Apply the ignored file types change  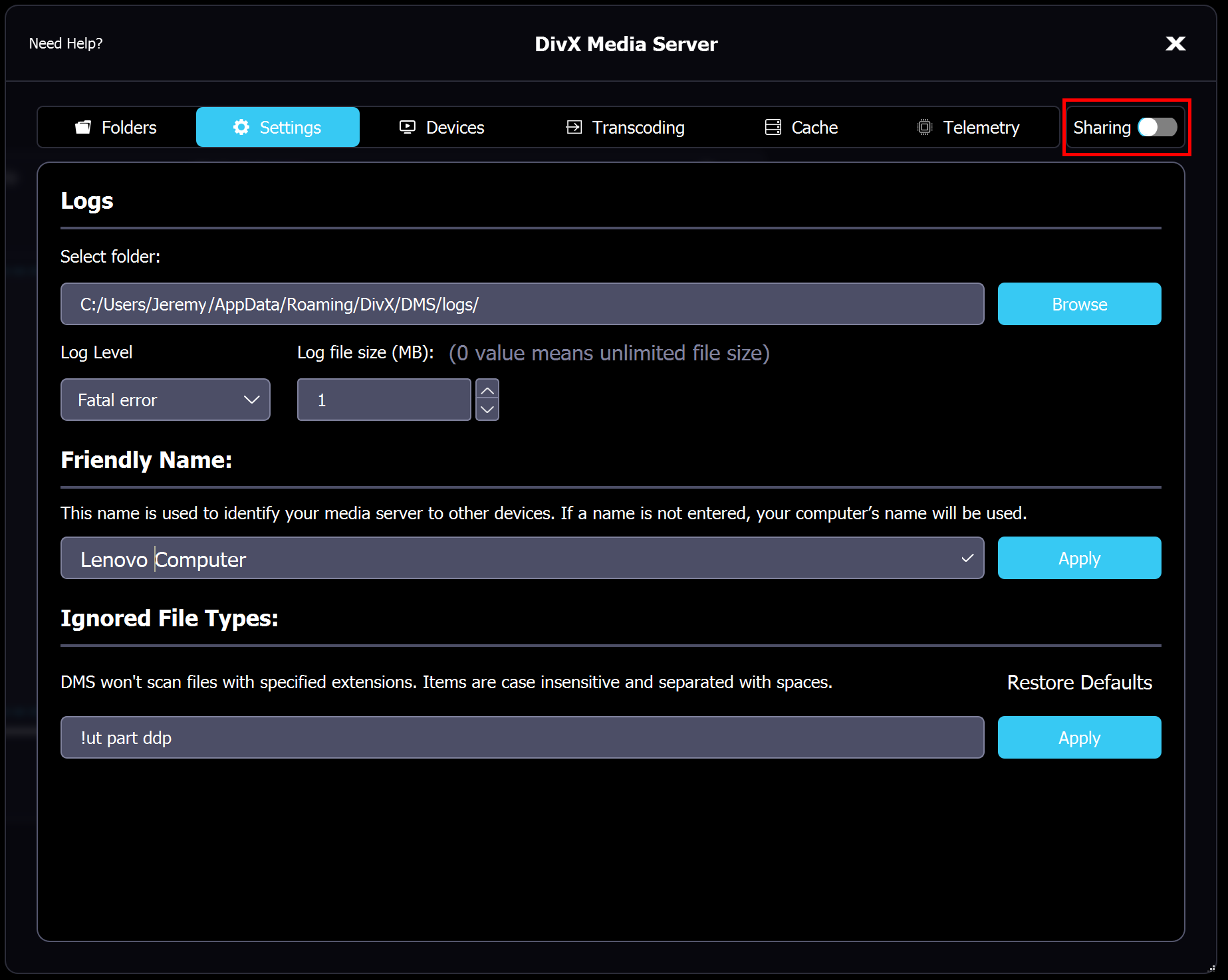click(1079, 737)
